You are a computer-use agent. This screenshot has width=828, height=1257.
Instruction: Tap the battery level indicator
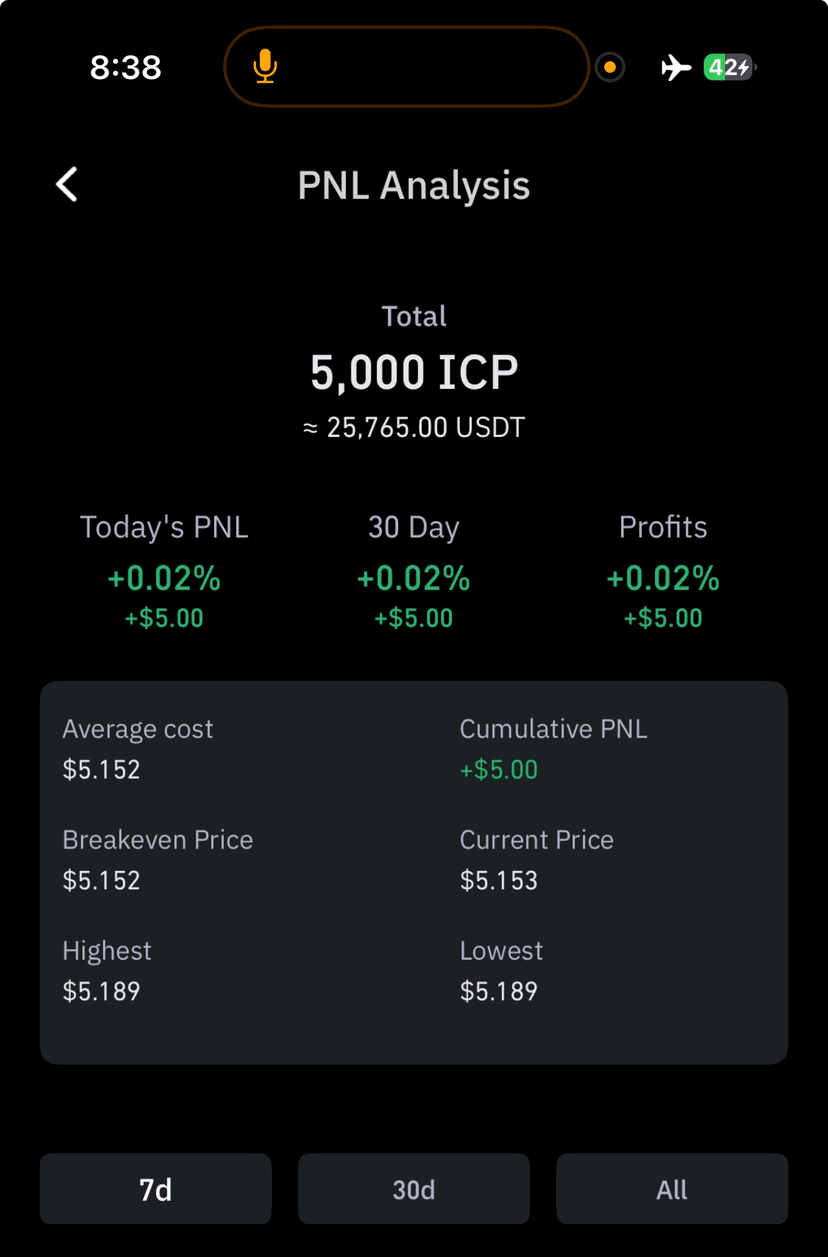pyautogui.click(x=730, y=67)
